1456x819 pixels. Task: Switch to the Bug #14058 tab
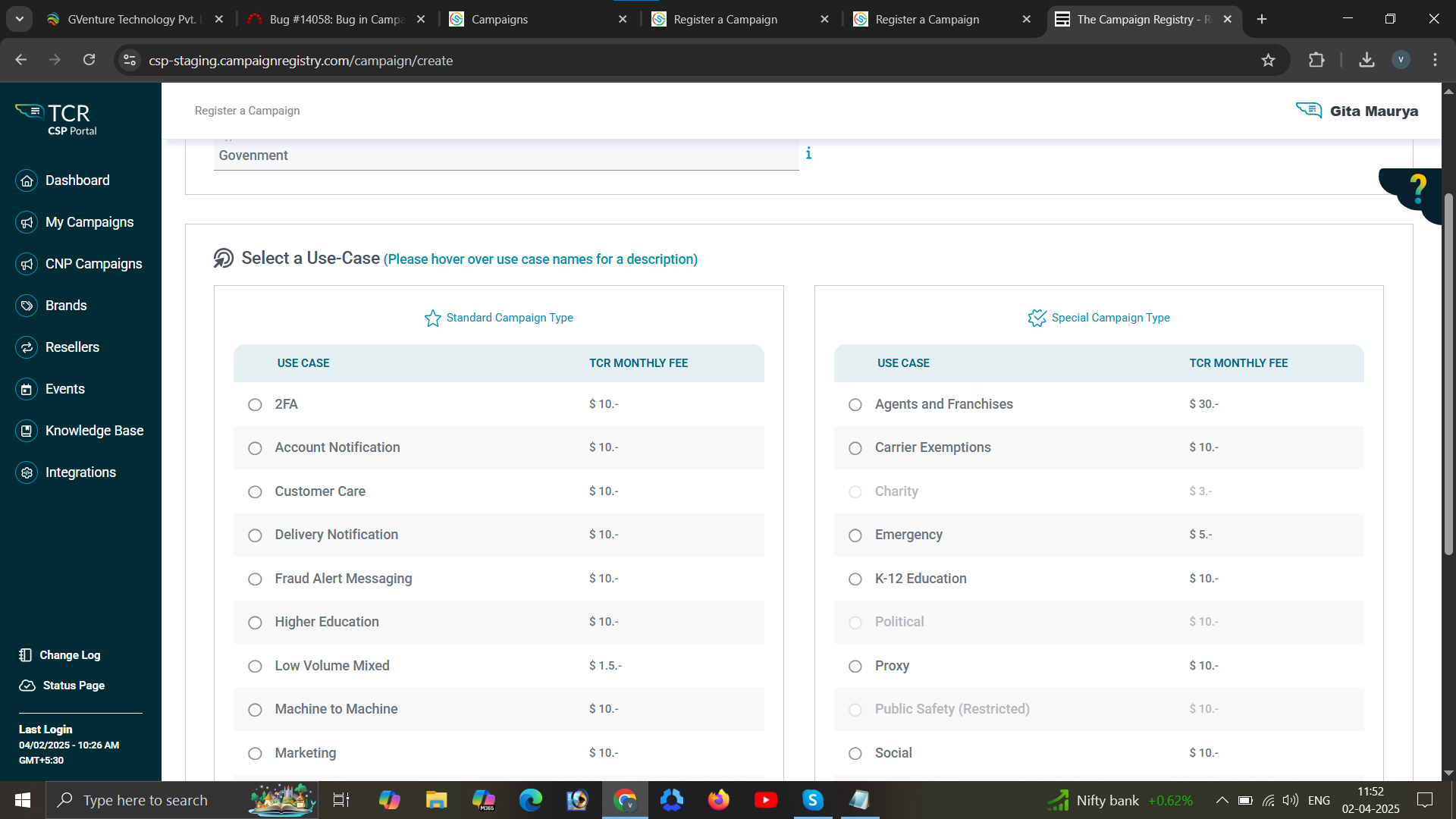point(337,19)
